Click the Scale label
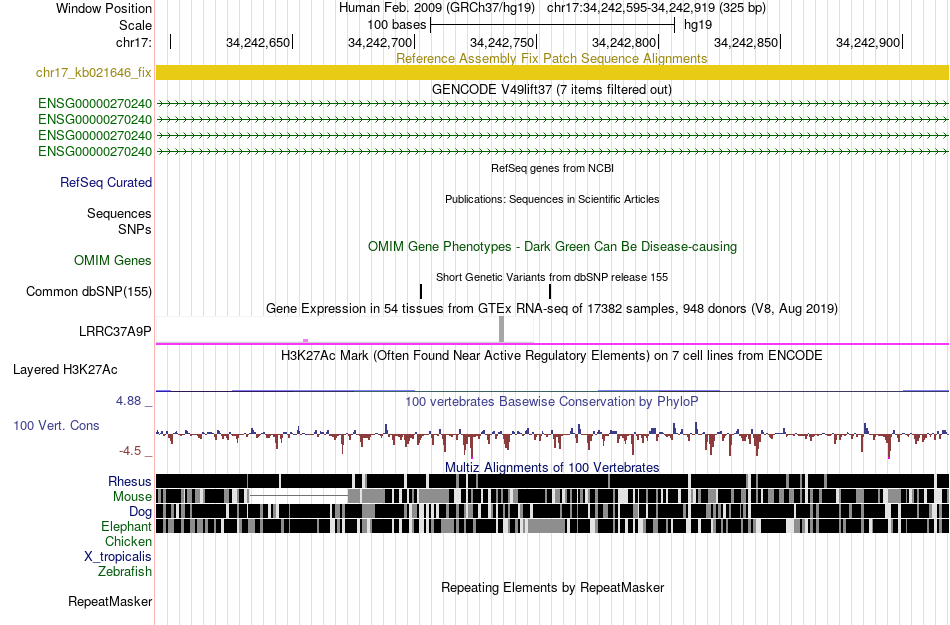This screenshot has width=950, height=625. 135,25
